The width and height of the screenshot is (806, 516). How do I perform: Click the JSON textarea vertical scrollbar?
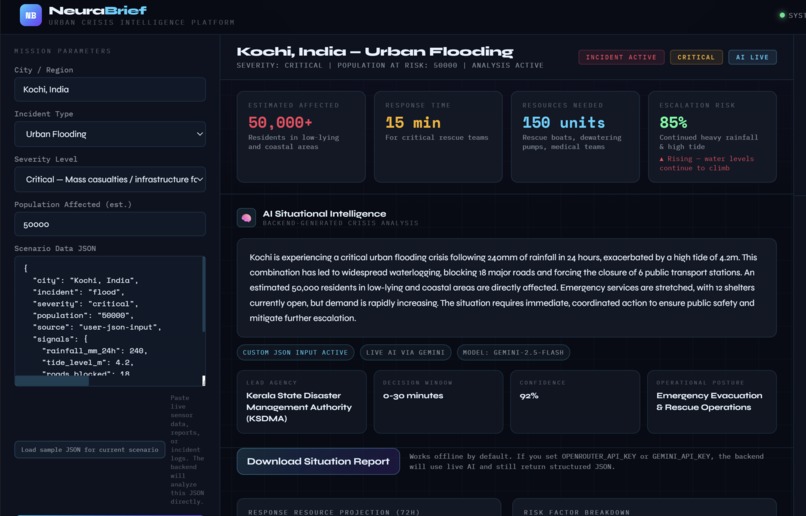[204, 294]
